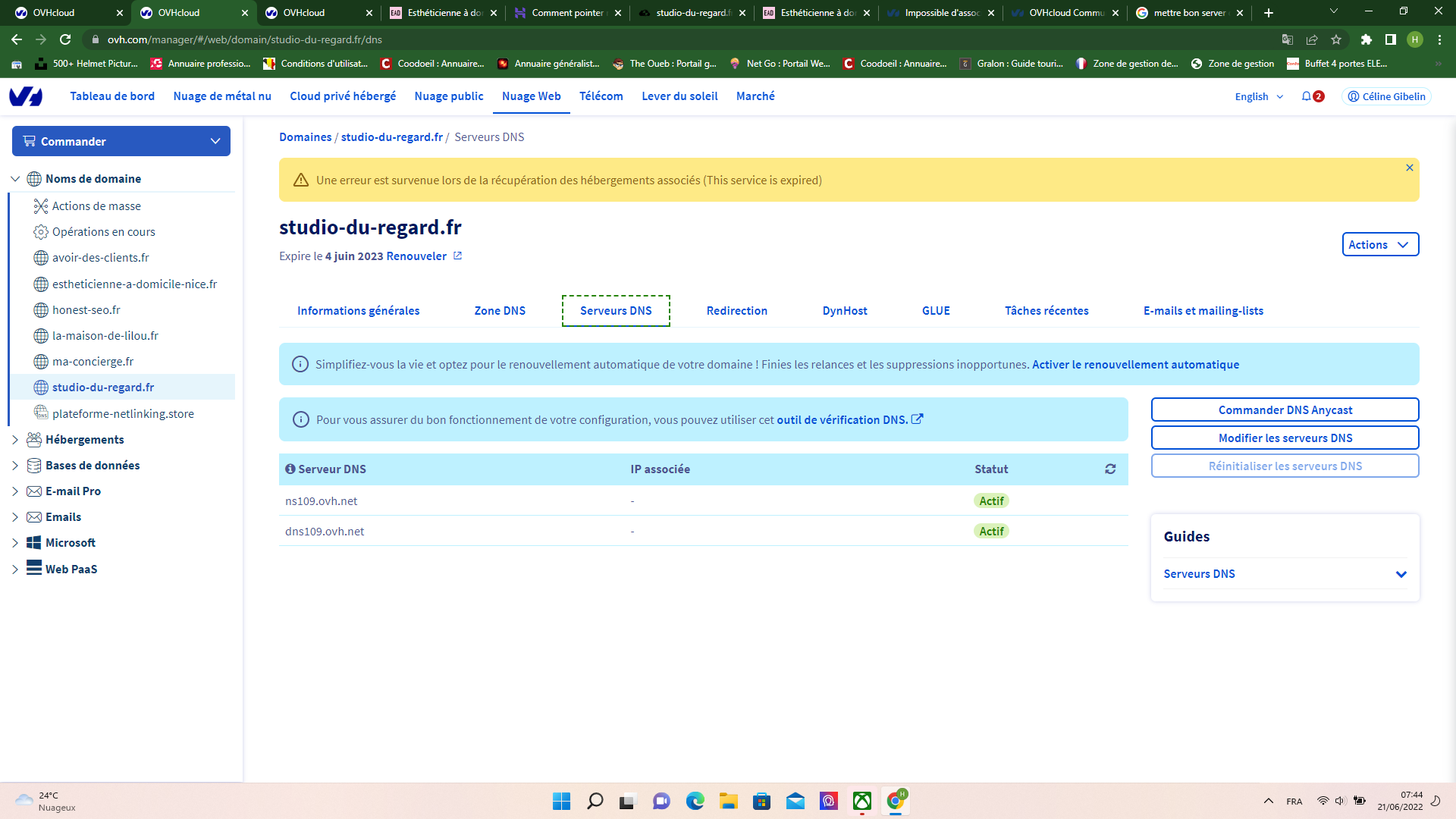Click the share page icon
Screen dimensions: 1456x819
pyautogui.click(x=1312, y=39)
